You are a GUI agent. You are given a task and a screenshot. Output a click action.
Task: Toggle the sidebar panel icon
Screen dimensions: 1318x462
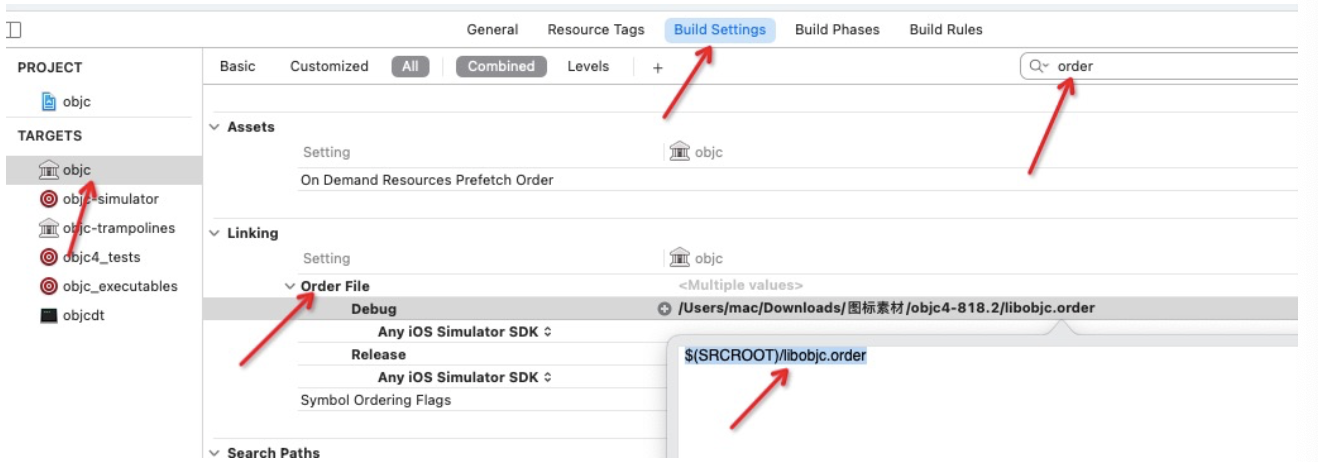14,30
